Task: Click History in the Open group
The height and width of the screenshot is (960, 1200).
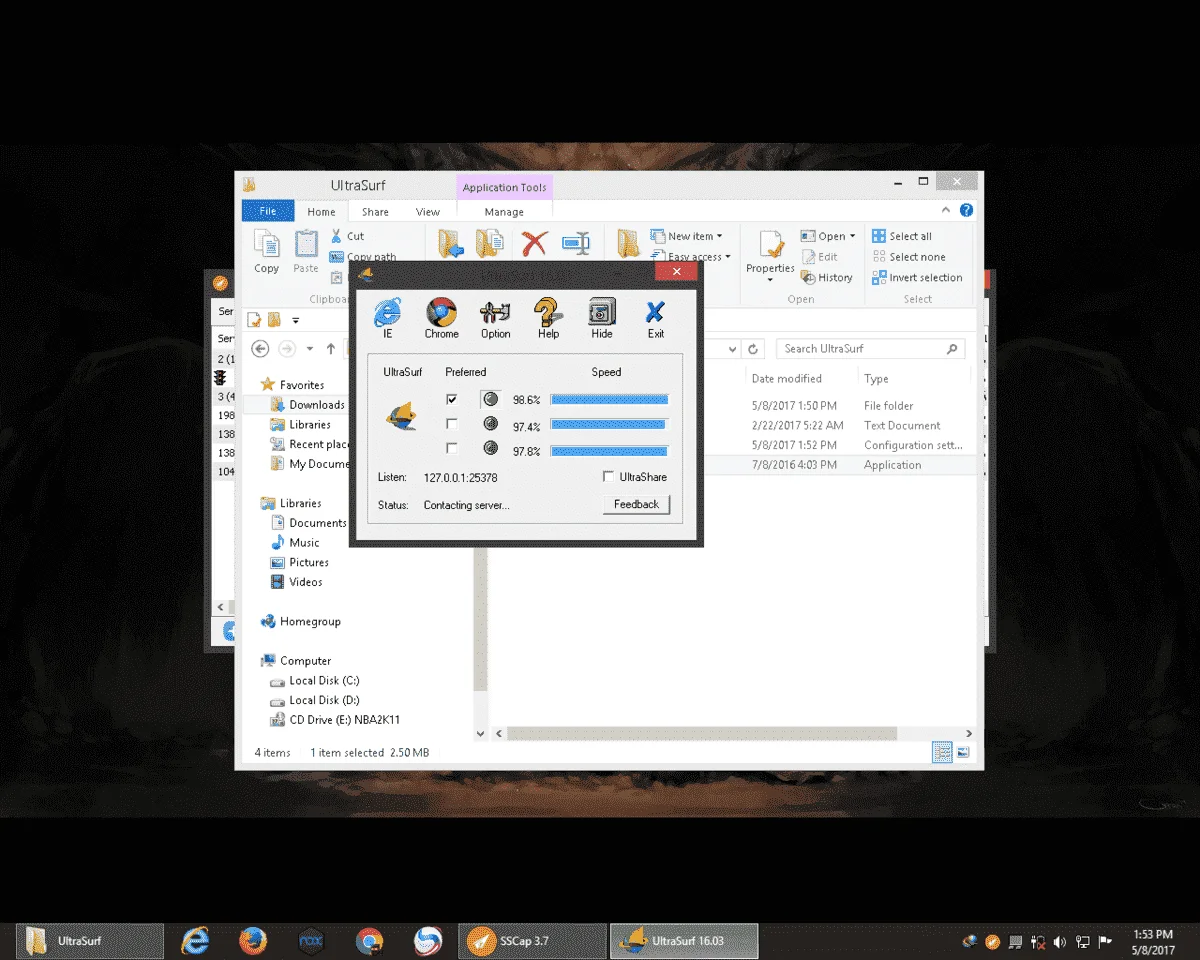Action: 826,278
